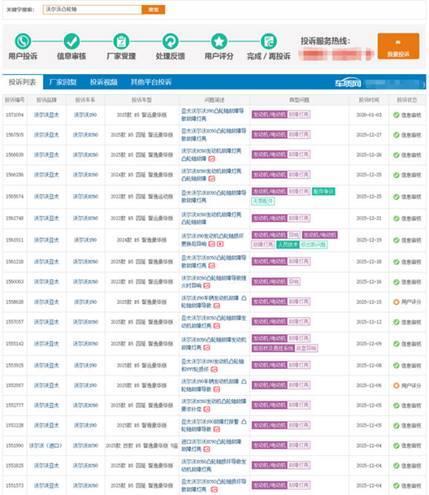Click the 用户评分 star step icon
Viewport: 429px width, 495px height.
[x=219, y=42]
